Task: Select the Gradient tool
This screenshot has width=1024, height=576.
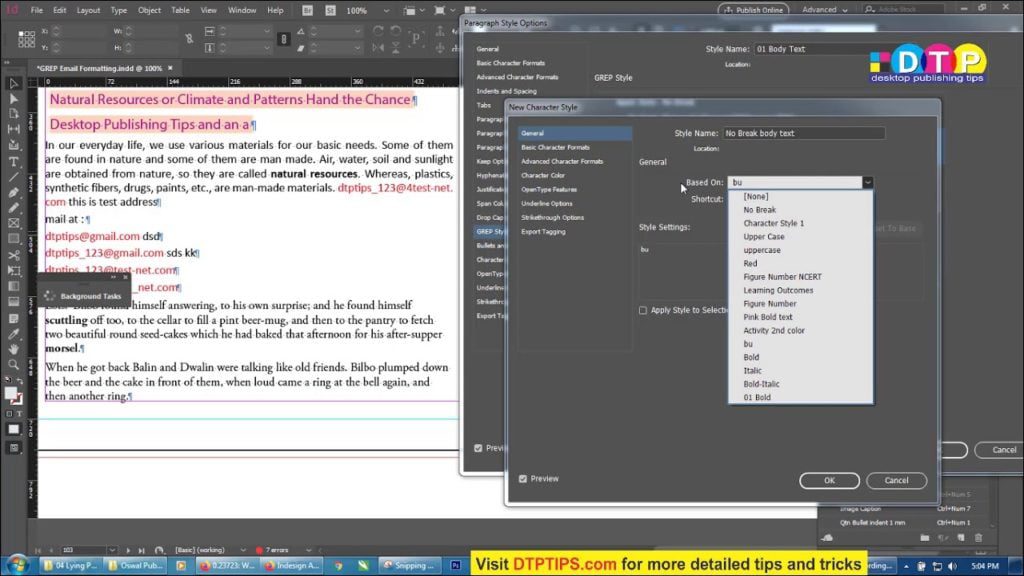Action: click(12, 285)
